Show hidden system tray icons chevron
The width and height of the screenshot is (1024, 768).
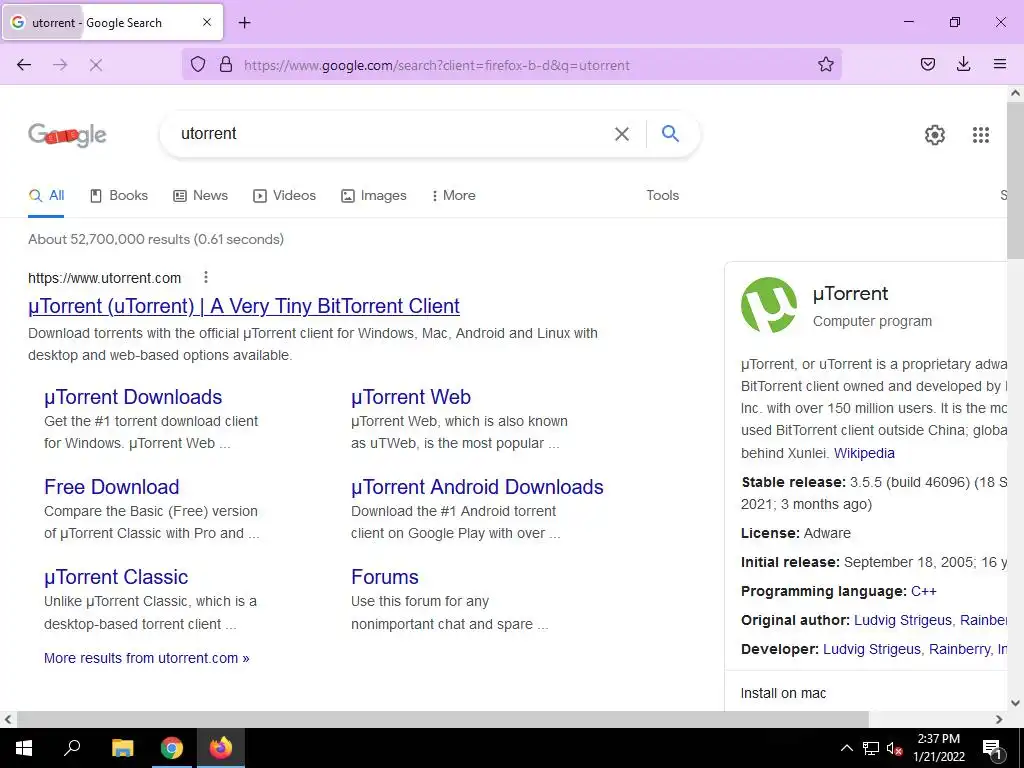[x=846, y=748]
